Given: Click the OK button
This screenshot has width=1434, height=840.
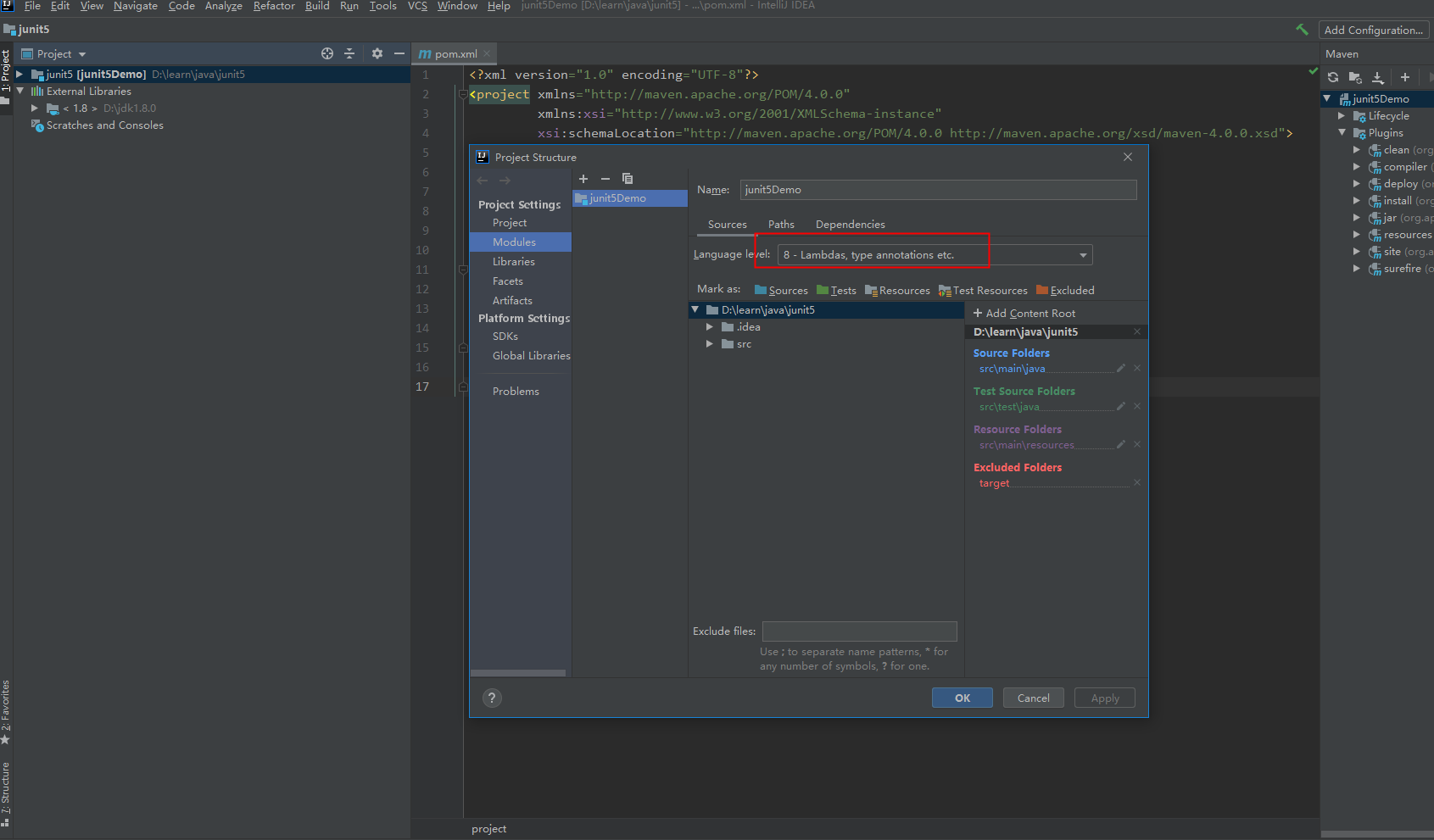Looking at the screenshot, I should 963,698.
